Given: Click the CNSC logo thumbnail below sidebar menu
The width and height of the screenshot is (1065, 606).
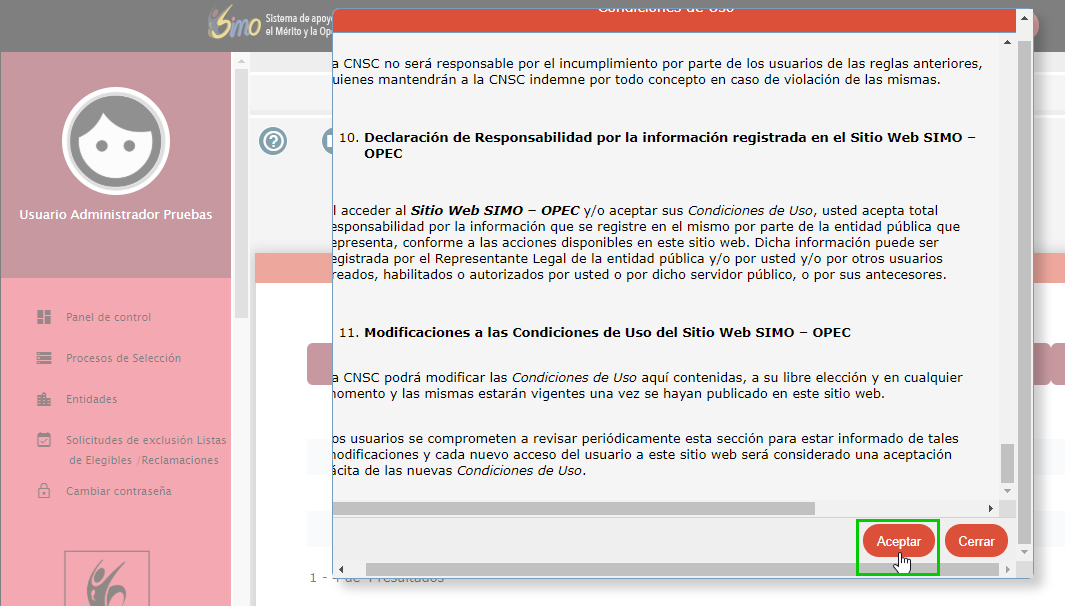Looking at the screenshot, I should coord(107,578).
